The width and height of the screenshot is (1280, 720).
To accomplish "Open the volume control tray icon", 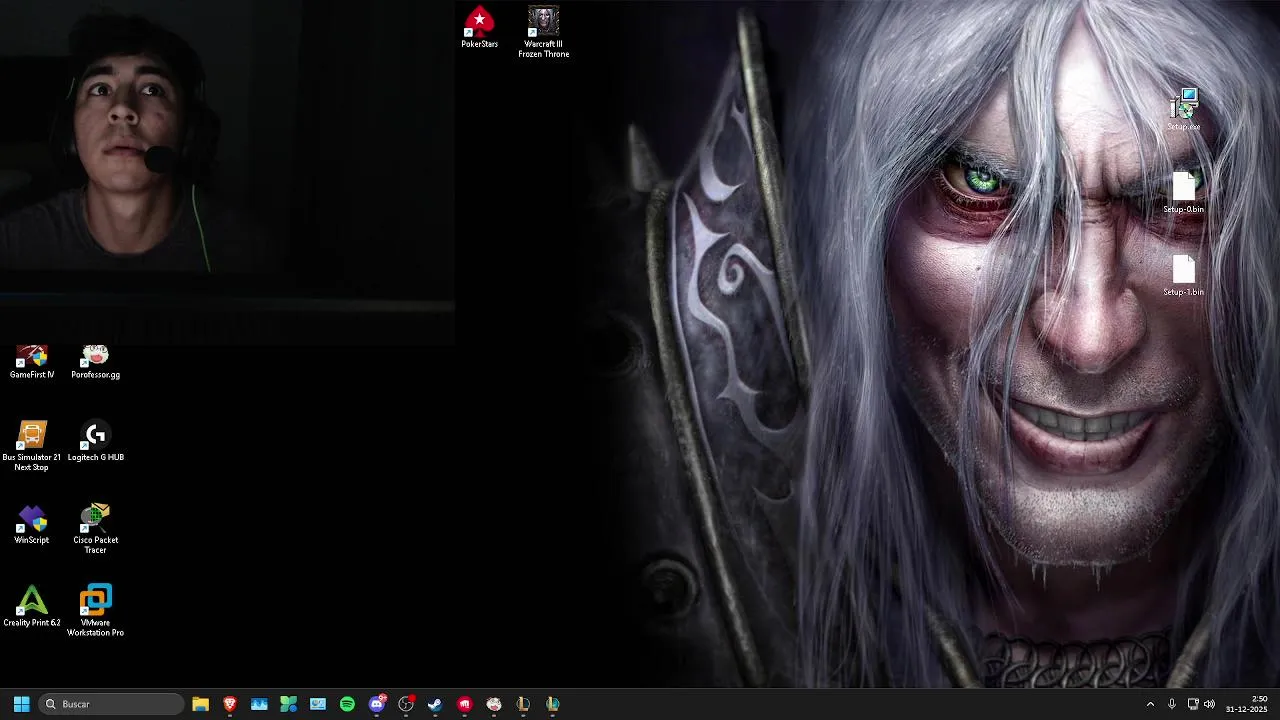I will point(1209,704).
